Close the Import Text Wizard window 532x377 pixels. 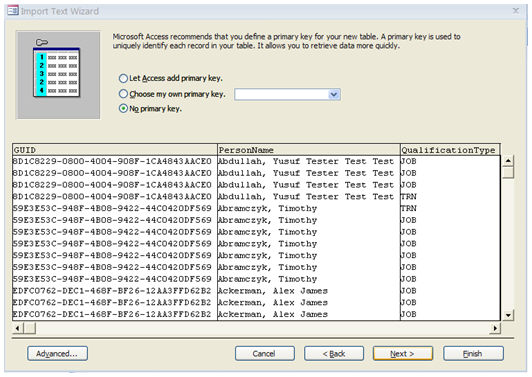[516, 11]
